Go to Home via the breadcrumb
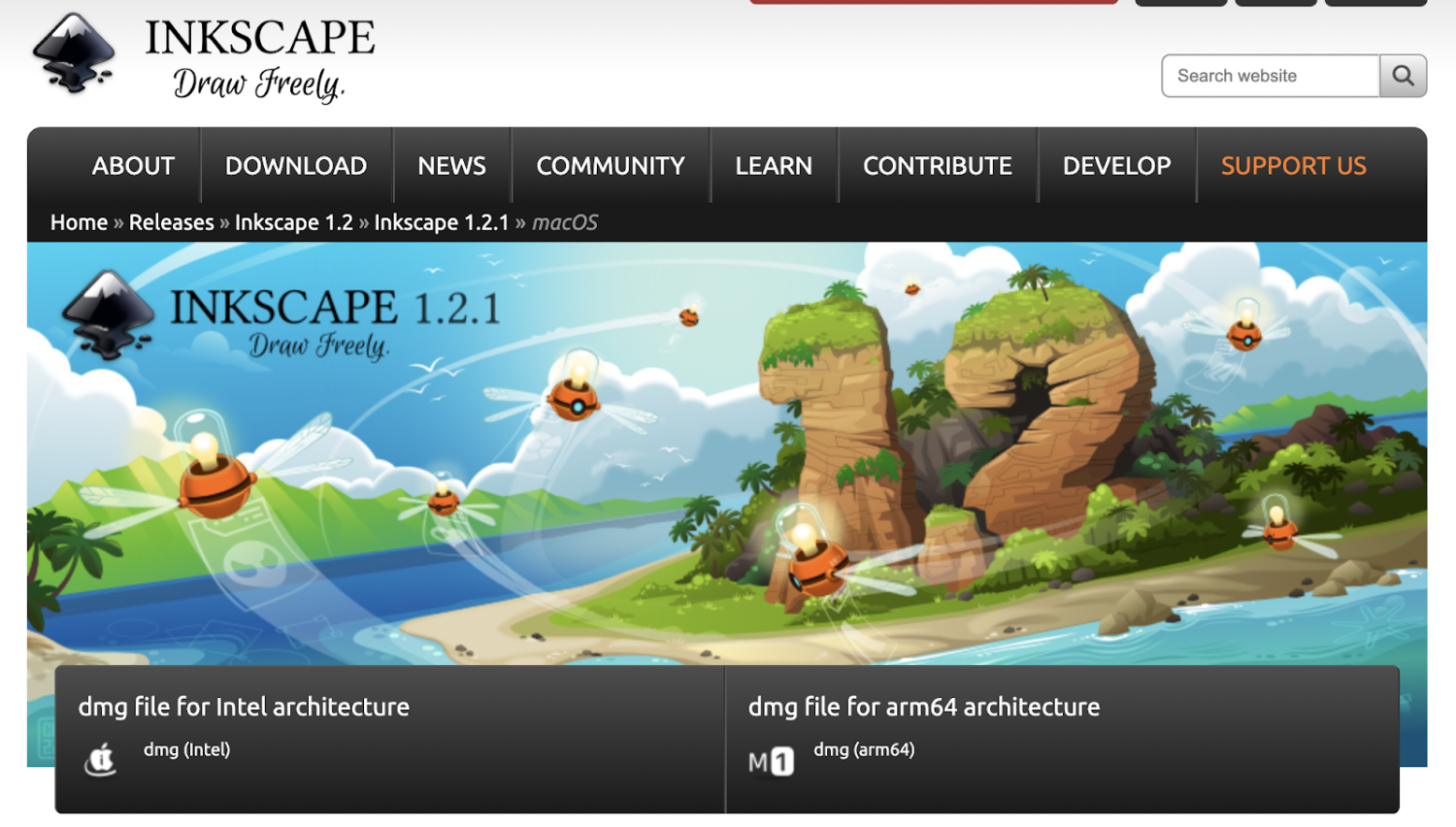1456x827 pixels. click(79, 222)
